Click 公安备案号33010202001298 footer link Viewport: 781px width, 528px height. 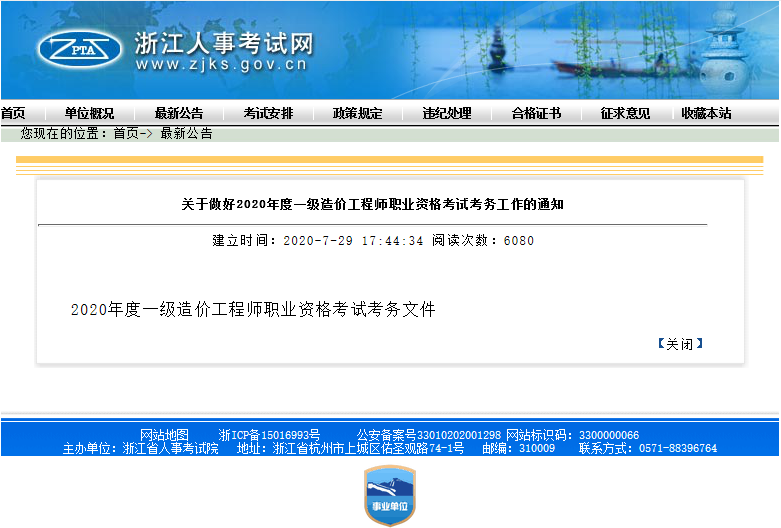coord(429,435)
